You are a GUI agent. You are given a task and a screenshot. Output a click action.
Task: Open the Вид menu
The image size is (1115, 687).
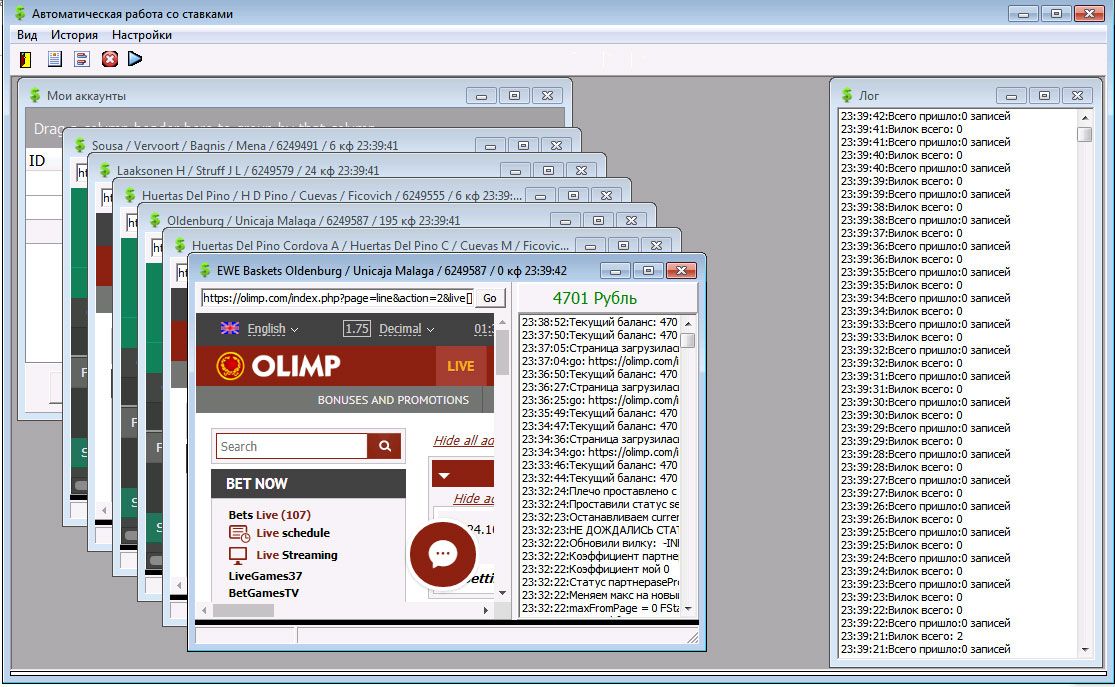tap(27, 35)
